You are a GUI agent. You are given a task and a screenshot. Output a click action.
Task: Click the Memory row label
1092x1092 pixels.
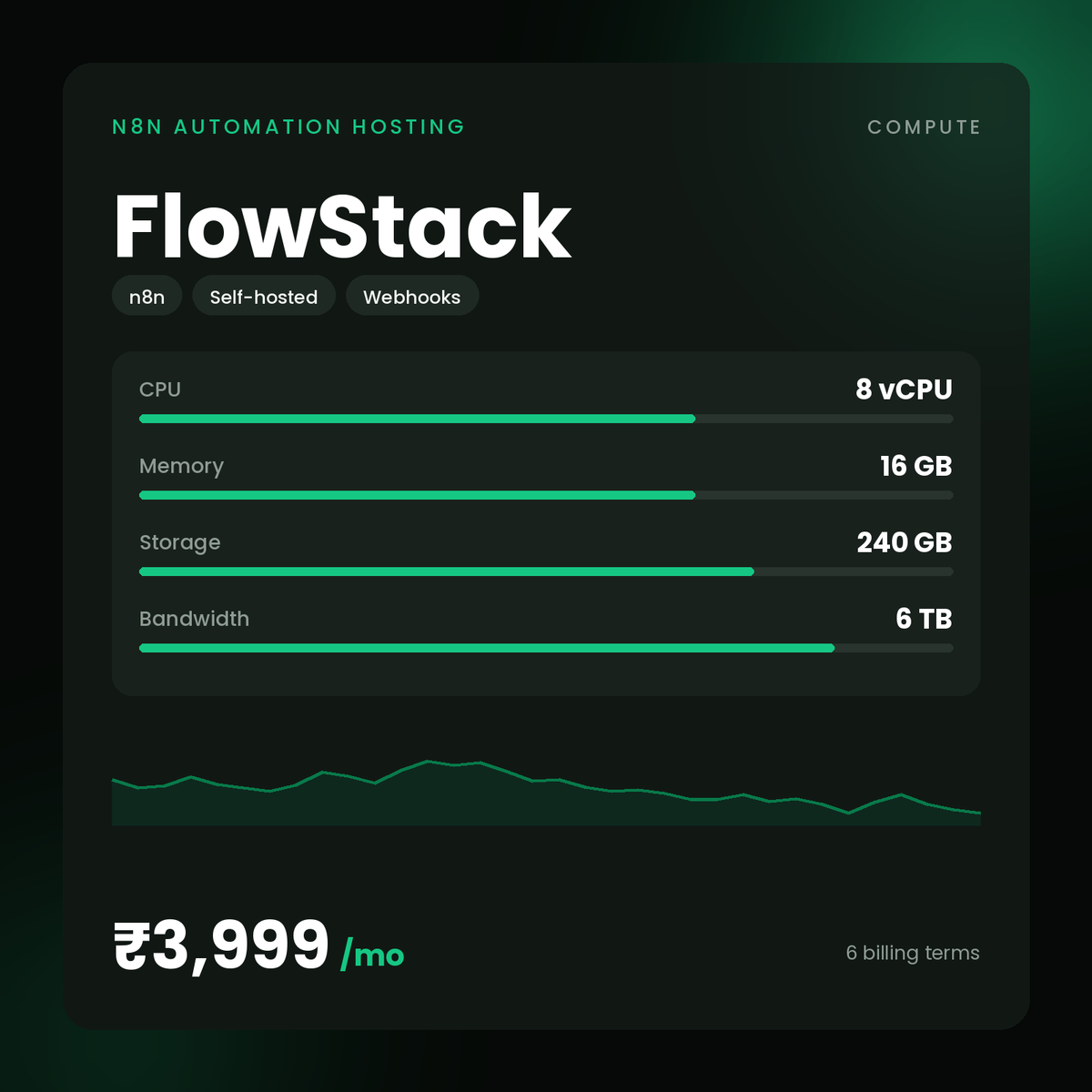[181, 466]
